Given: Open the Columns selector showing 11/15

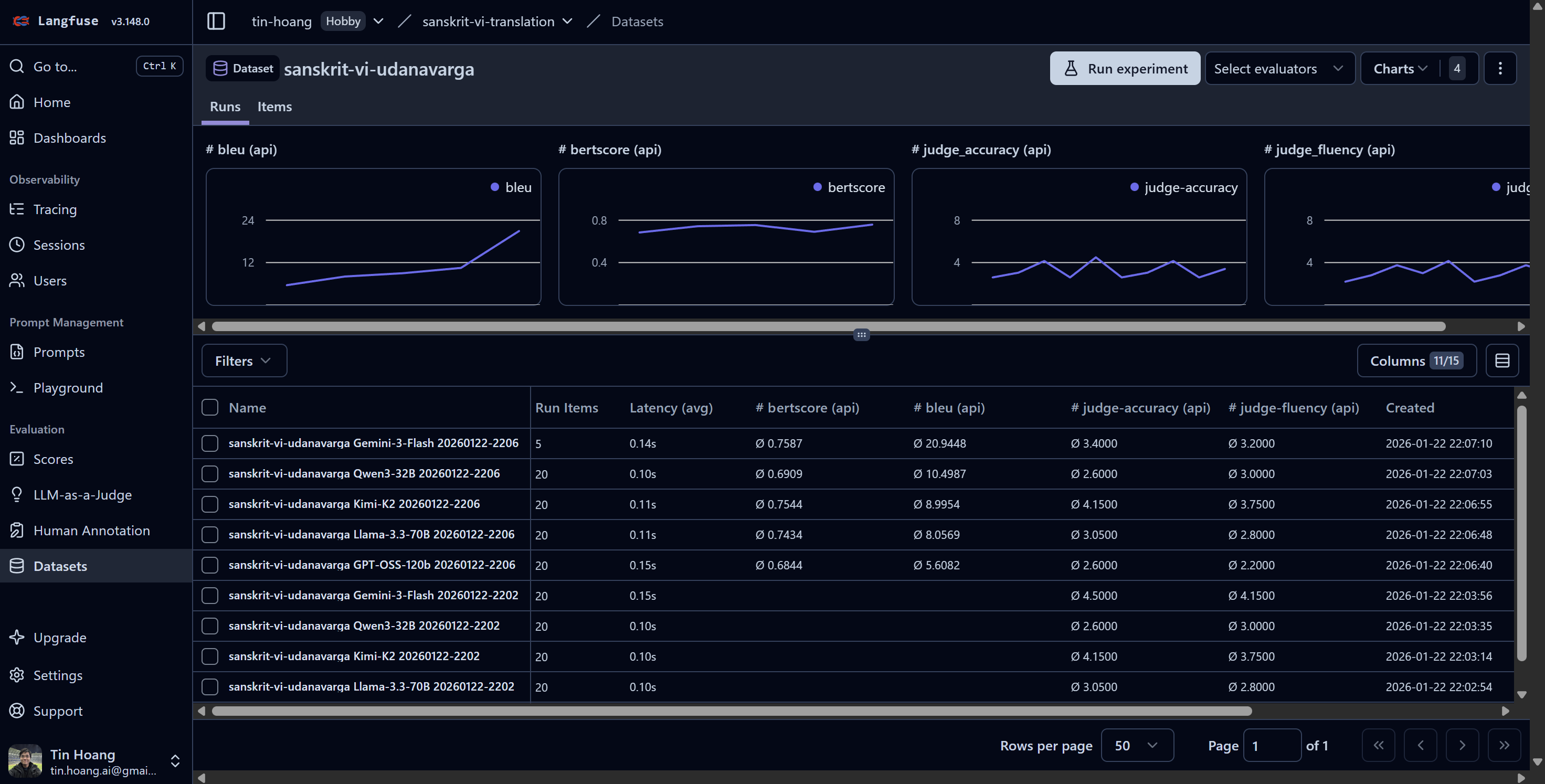Looking at the screenshot, I should (1416, 360).
